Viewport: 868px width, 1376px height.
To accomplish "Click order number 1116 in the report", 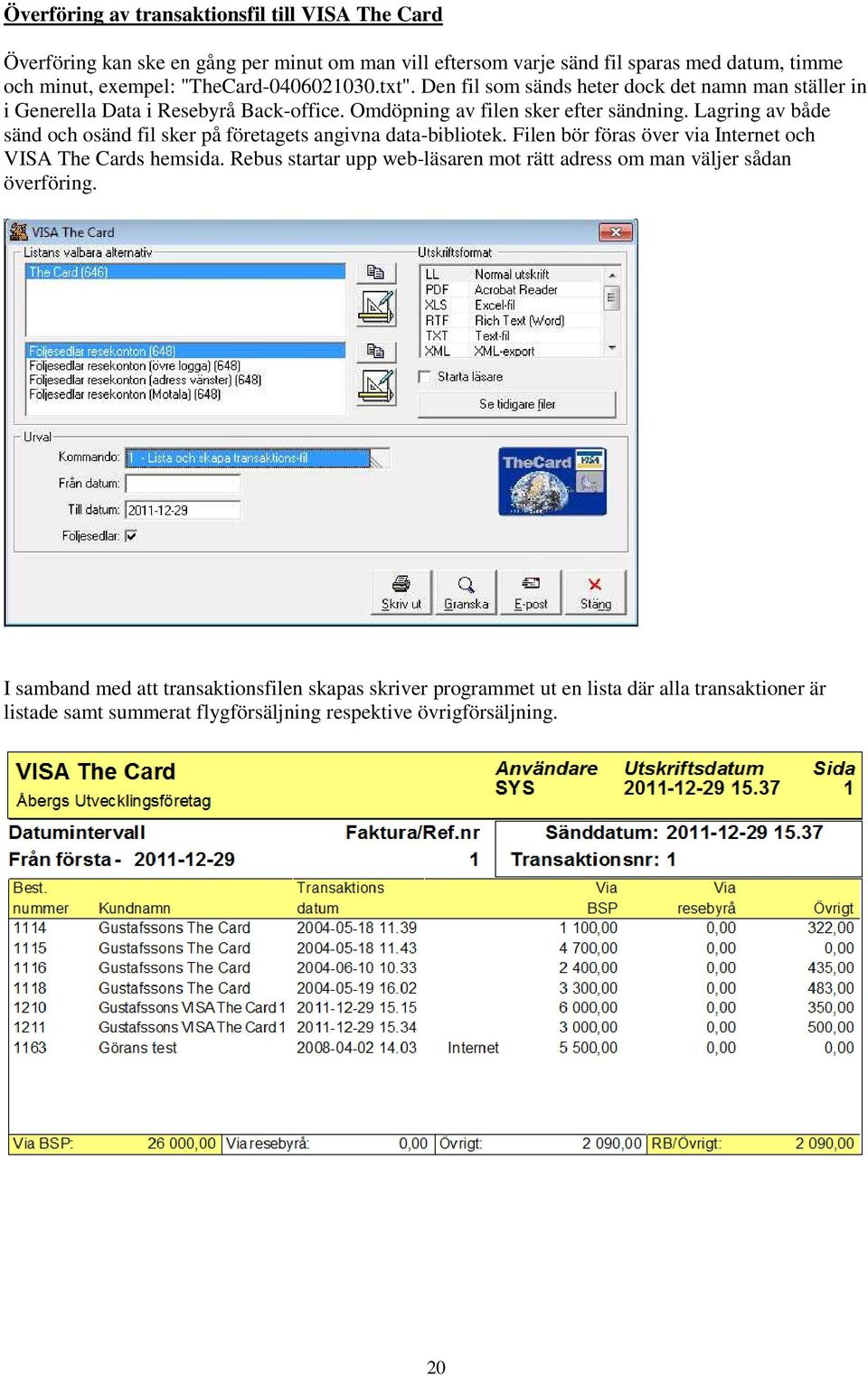I will 30,967.
